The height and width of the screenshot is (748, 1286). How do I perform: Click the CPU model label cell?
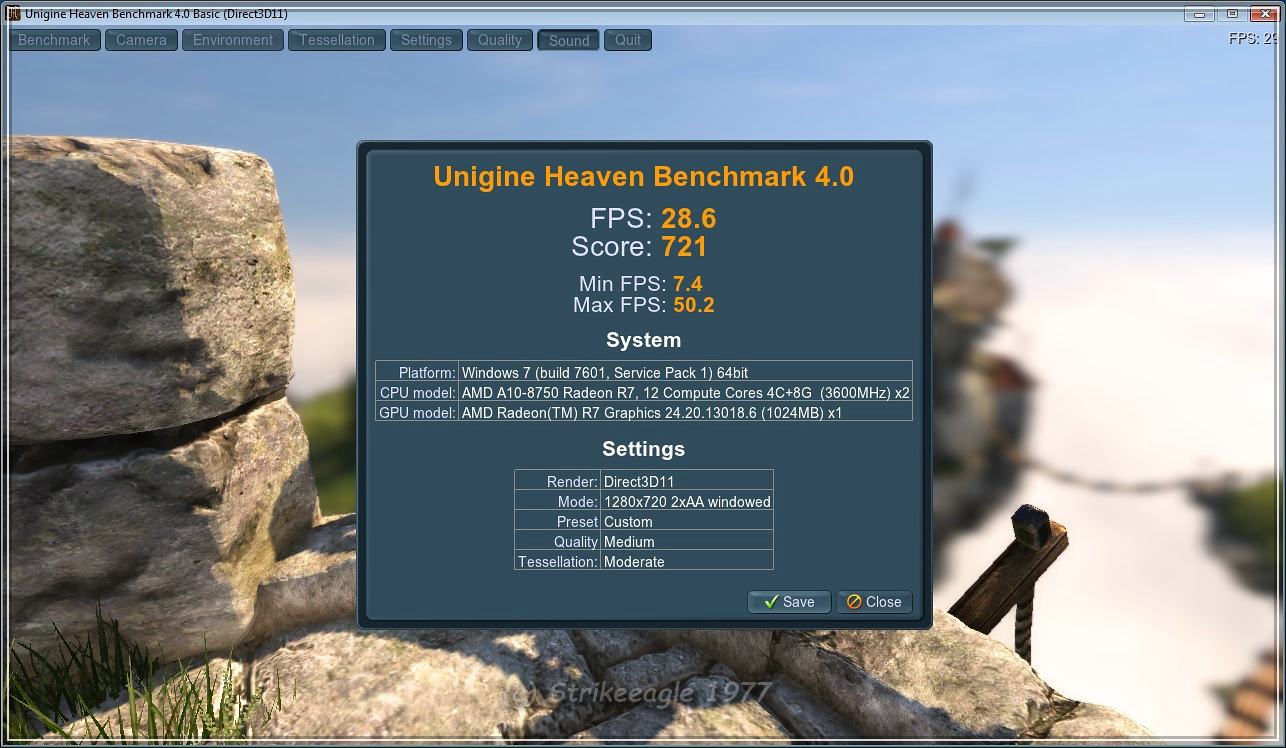[x=417, y=392]
